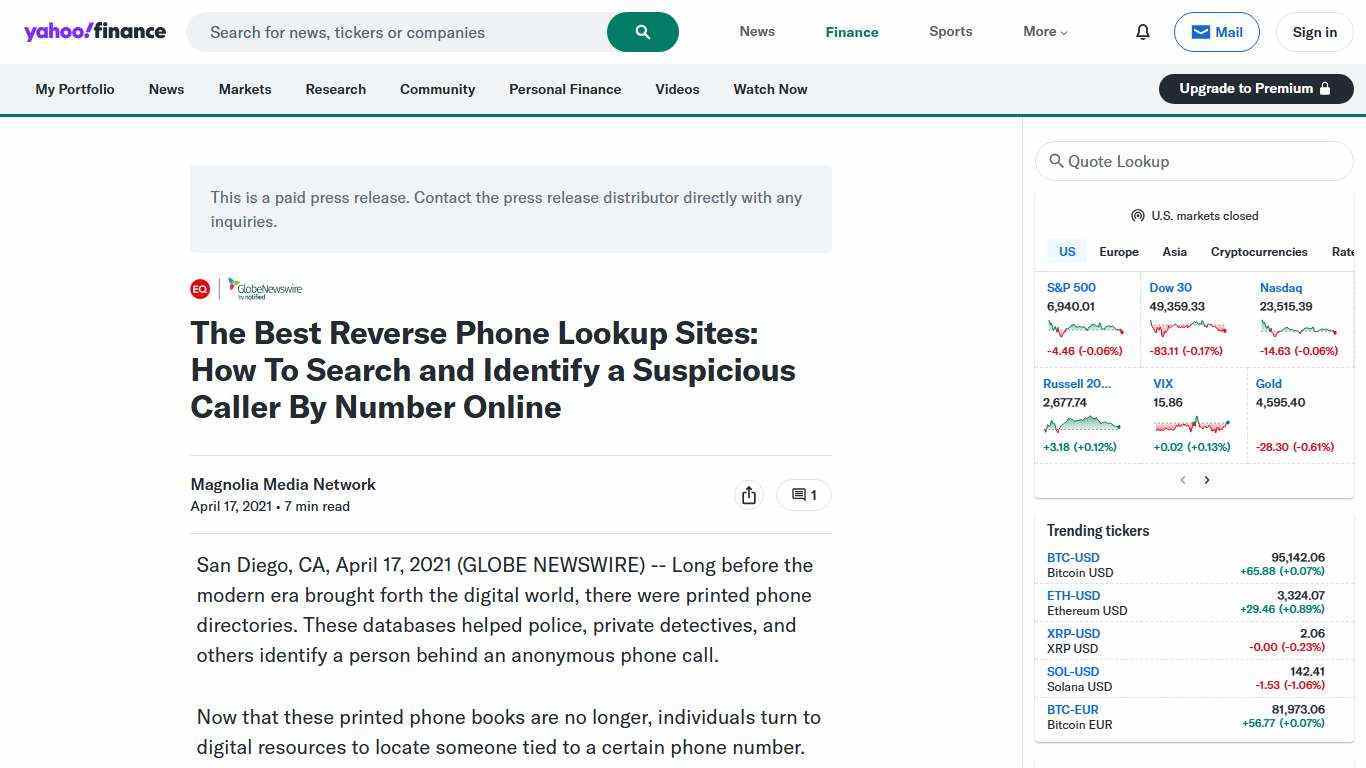1366x768 pixels.
Task: Advance the markets carousel with the right chevron
Action: pos(1207,479)
